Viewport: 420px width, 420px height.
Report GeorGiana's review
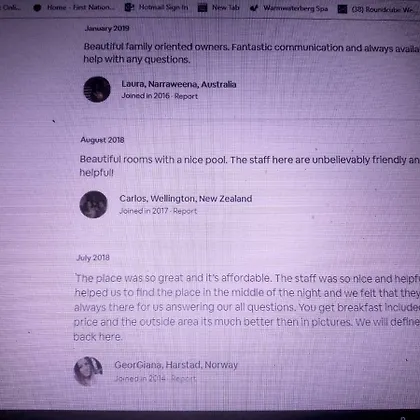tap(184, 379)
